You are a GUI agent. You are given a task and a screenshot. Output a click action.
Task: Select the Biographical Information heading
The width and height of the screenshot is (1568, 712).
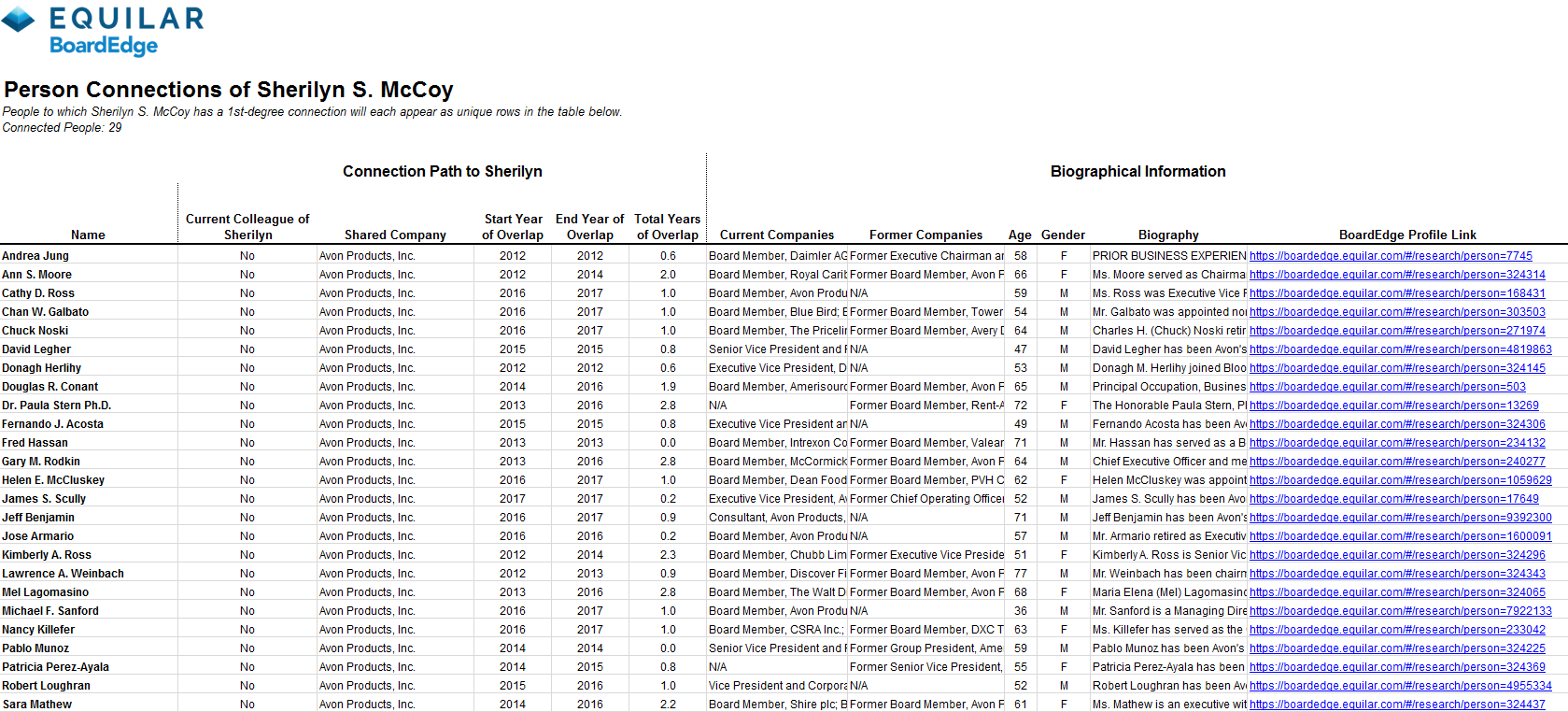click(1137, 171)
